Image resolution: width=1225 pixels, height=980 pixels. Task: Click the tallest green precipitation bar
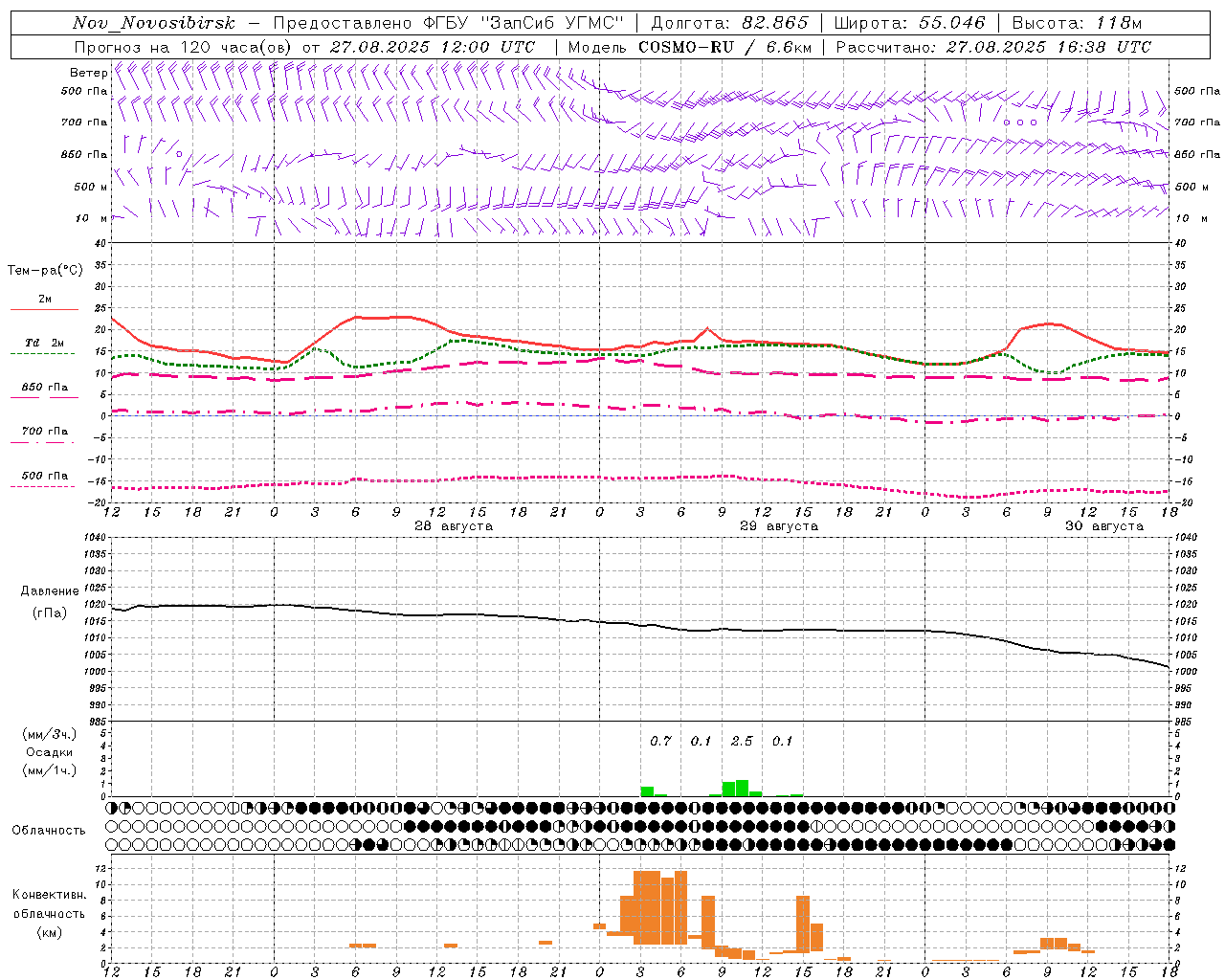coord(742,788)
